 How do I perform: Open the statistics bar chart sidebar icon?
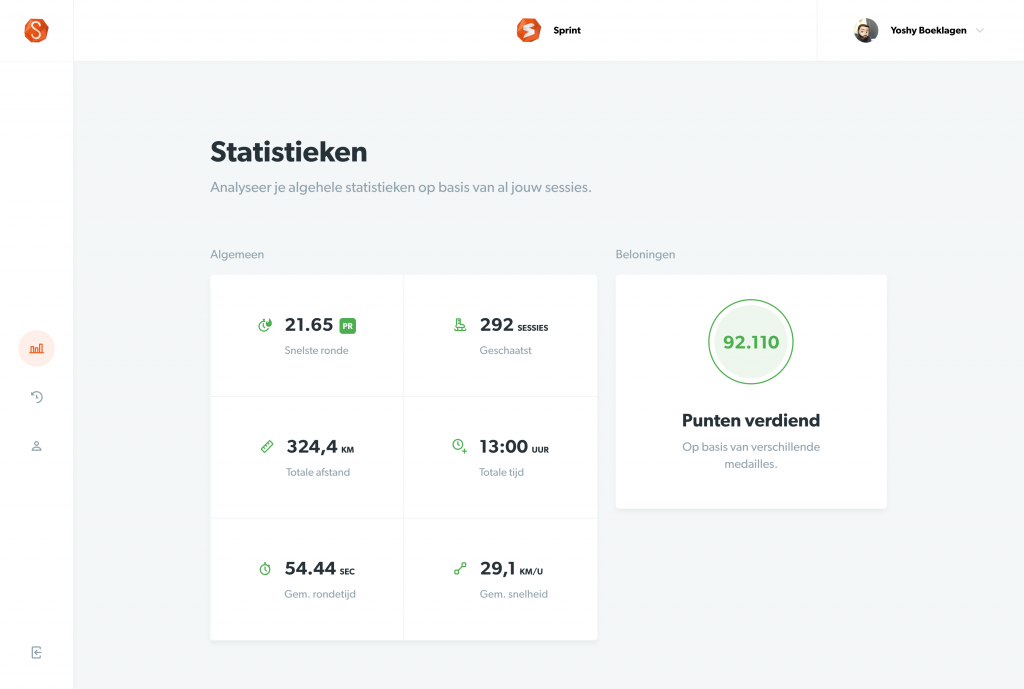pos(37,349)
